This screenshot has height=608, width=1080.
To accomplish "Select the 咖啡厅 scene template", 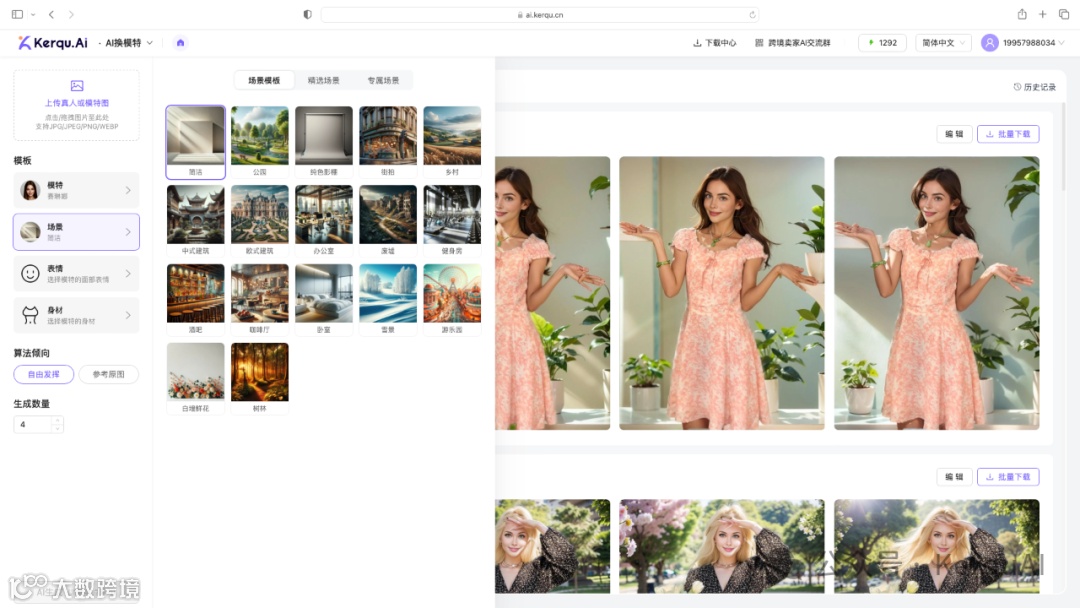I will pos(260,300).
